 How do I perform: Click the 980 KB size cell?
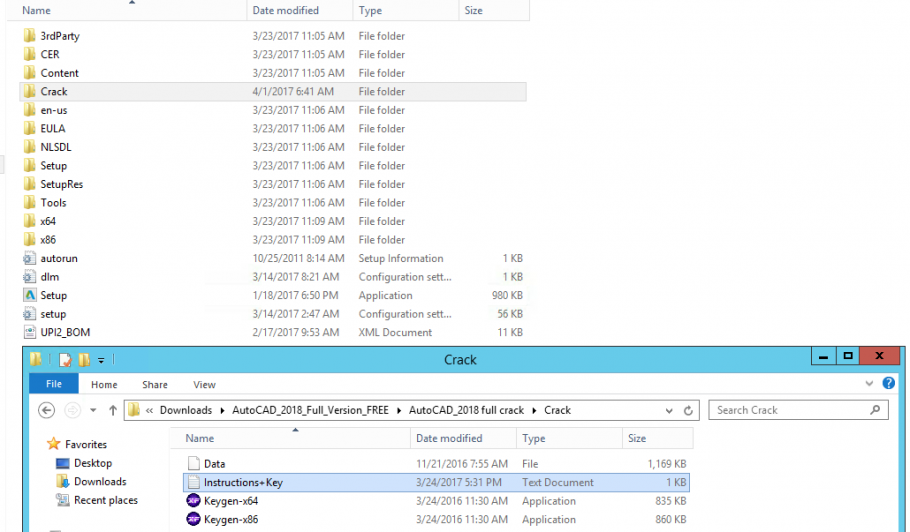pos(507,295)
